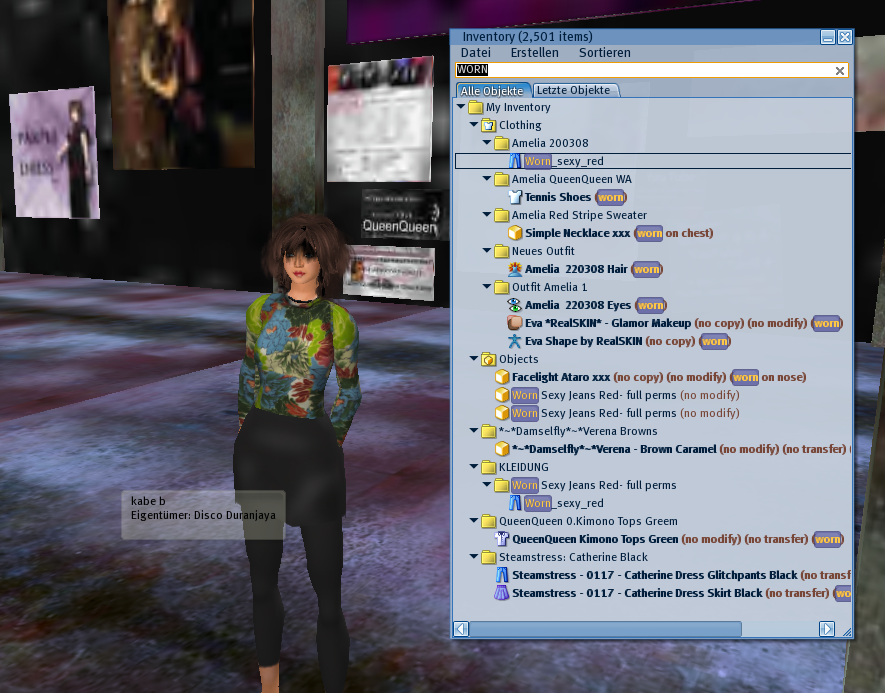Click the Outfit Amelia 1 folder icon
This screenshot has height=693, width=885.
pos(502,287)
